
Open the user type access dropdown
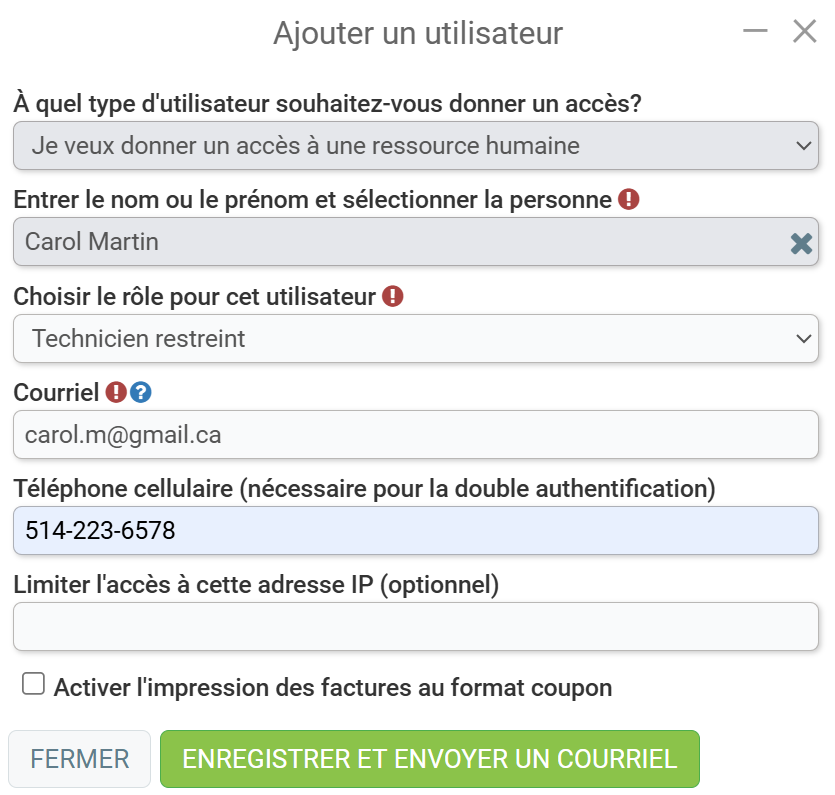[x=416, y=145]
